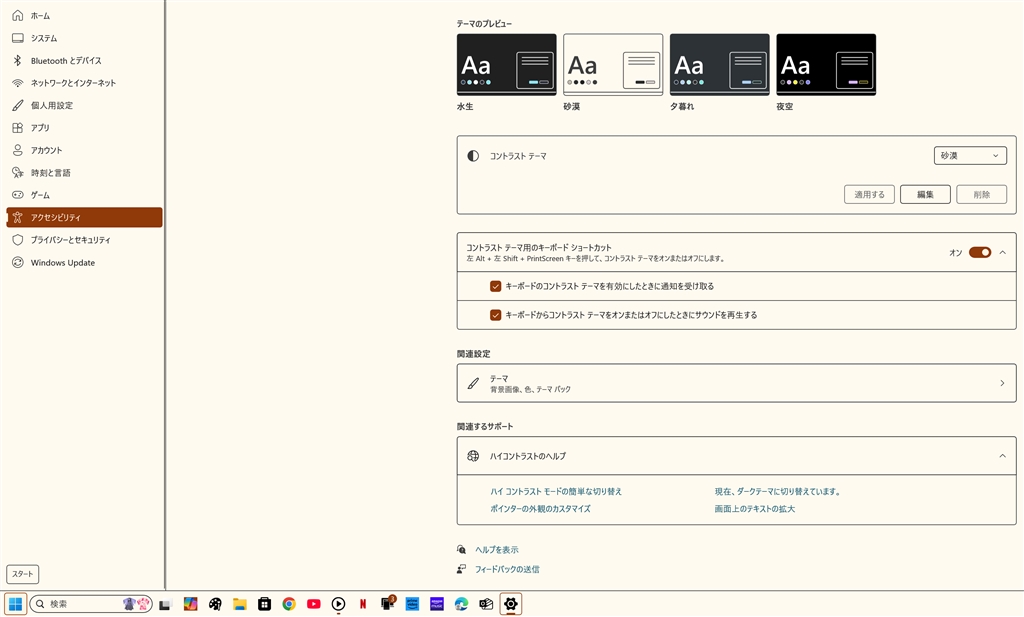This screenshot has height=617, width=1024.
Task: Click the ヘルプを表示 icon link
Action: pos(461,550)
